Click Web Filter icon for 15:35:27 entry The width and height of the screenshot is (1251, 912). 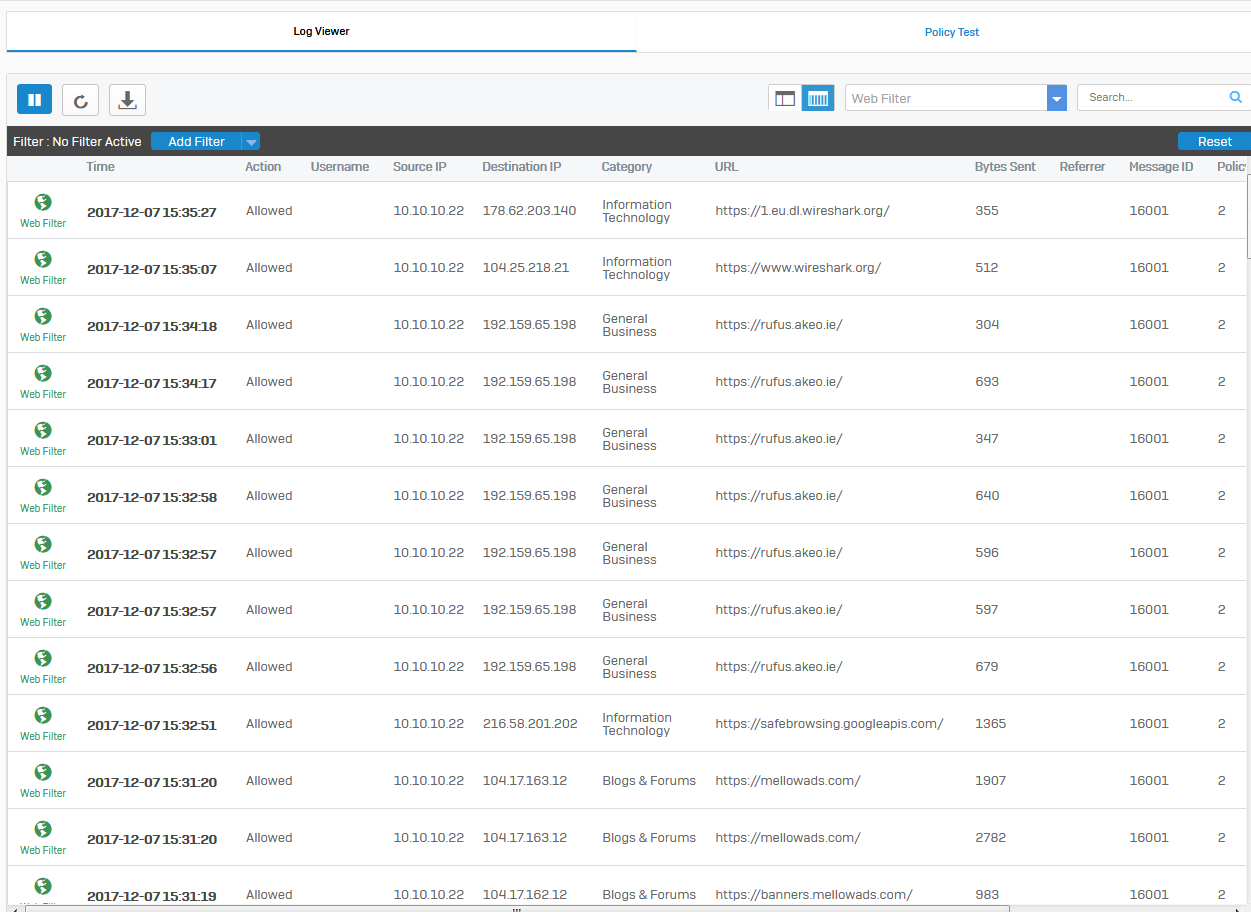coord(43,202)
